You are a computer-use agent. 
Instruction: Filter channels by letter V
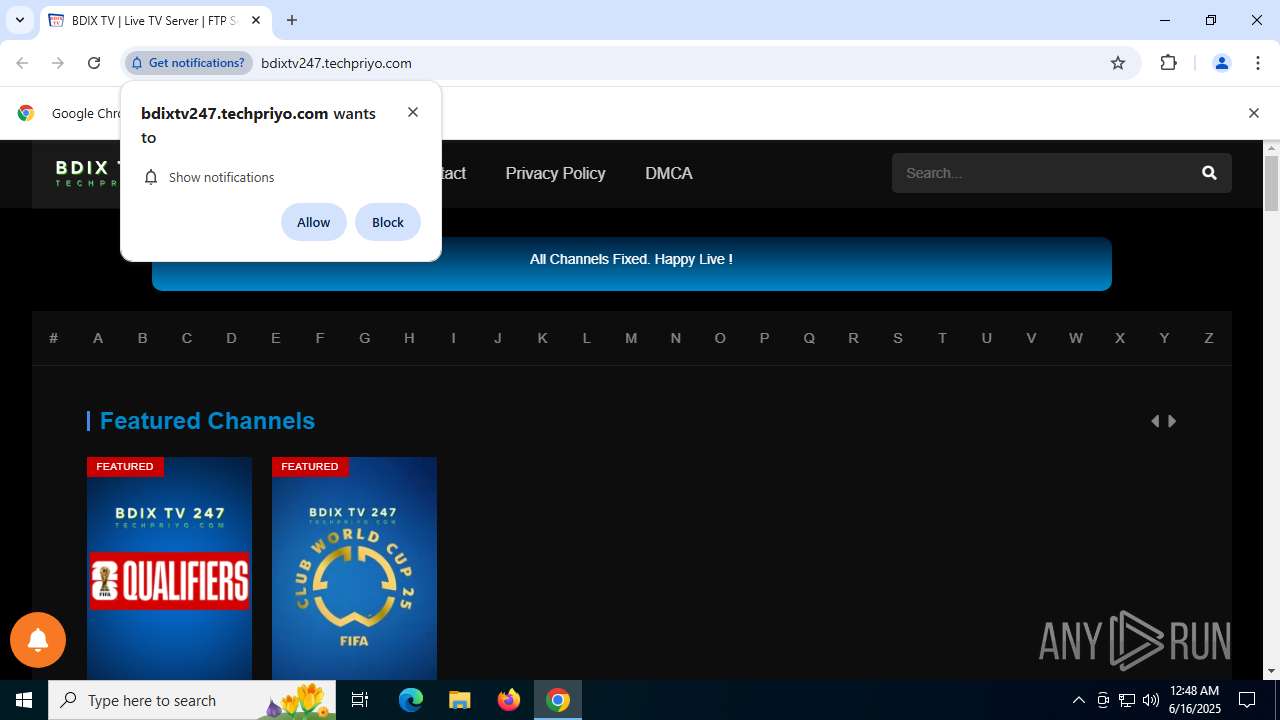1031,338
